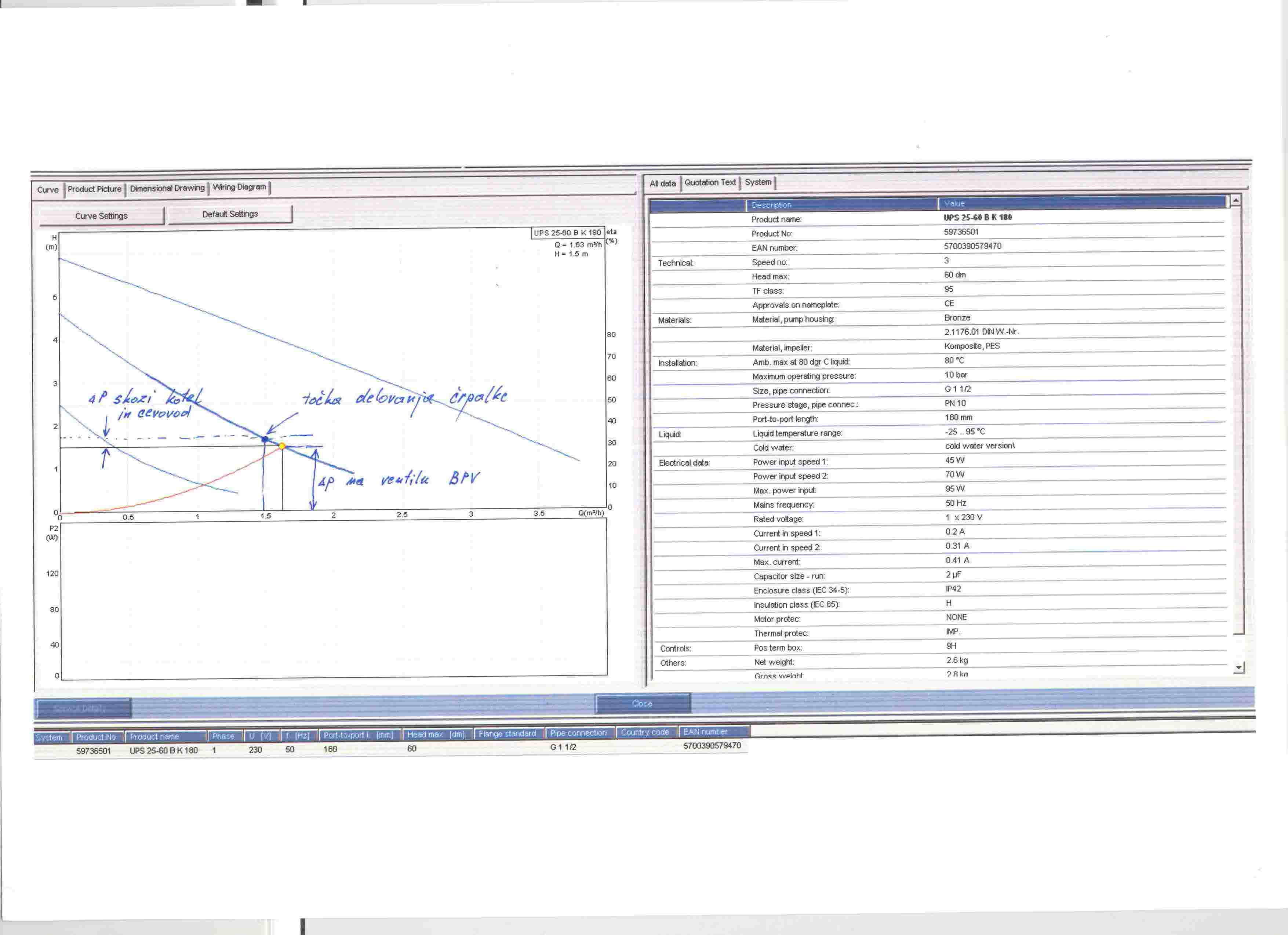Click the dimmed button at bottom left

click(83, 708)
